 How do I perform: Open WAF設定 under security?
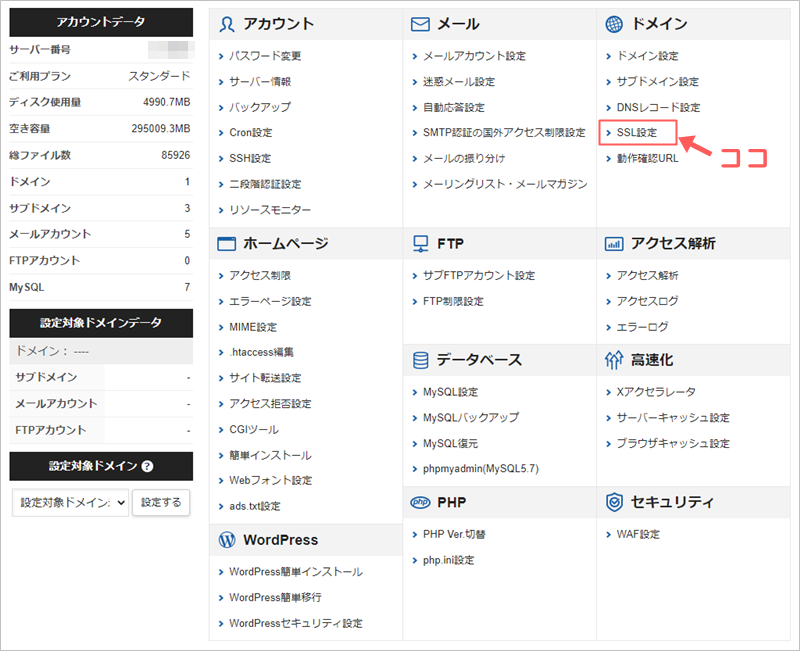click(638, 534)
